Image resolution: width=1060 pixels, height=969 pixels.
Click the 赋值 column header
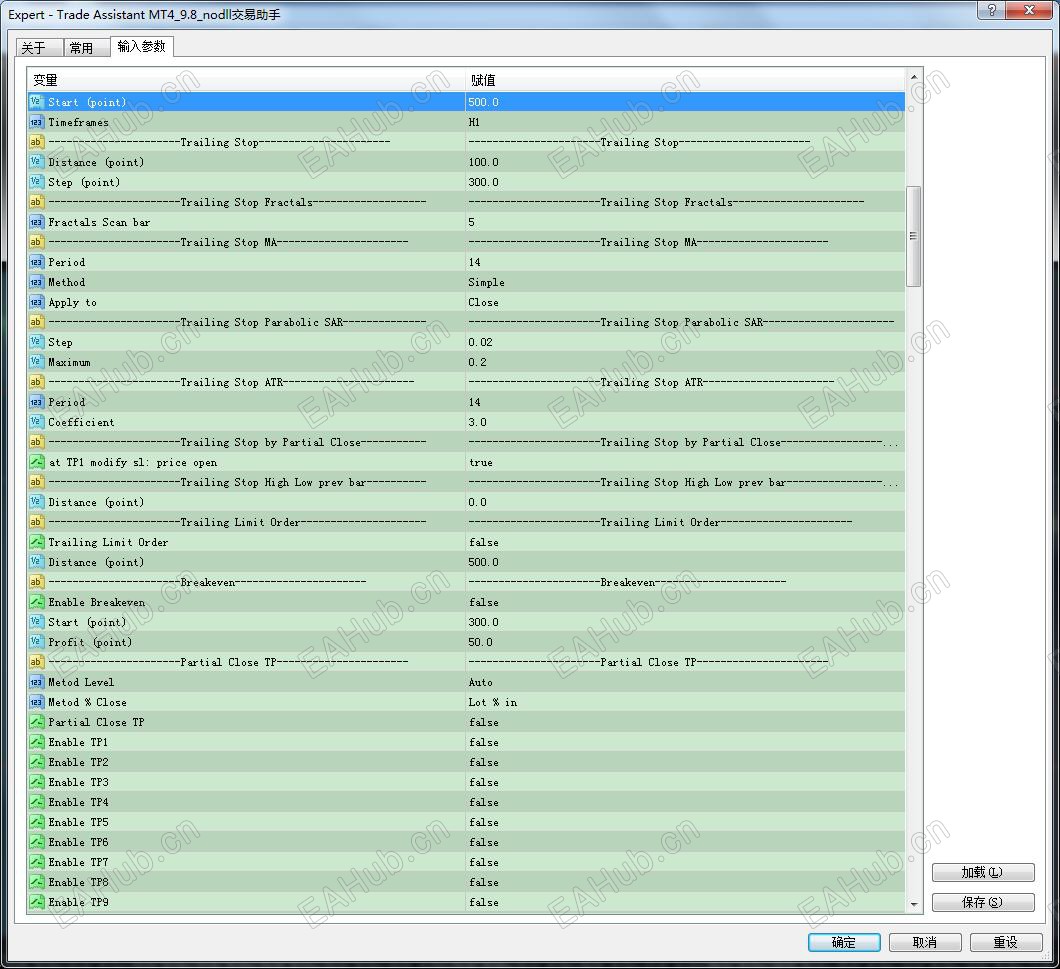685,80
